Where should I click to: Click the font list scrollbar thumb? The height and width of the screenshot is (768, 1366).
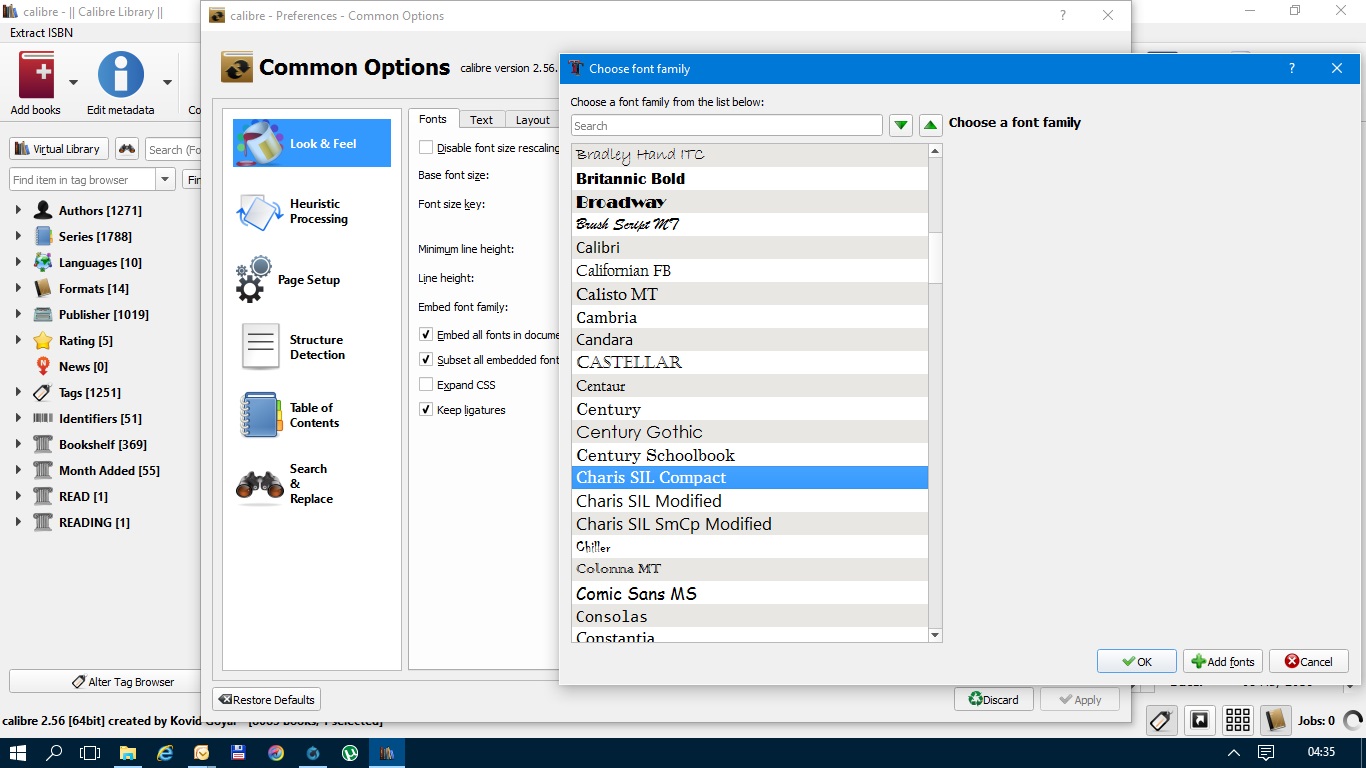(x=935, y=258)
